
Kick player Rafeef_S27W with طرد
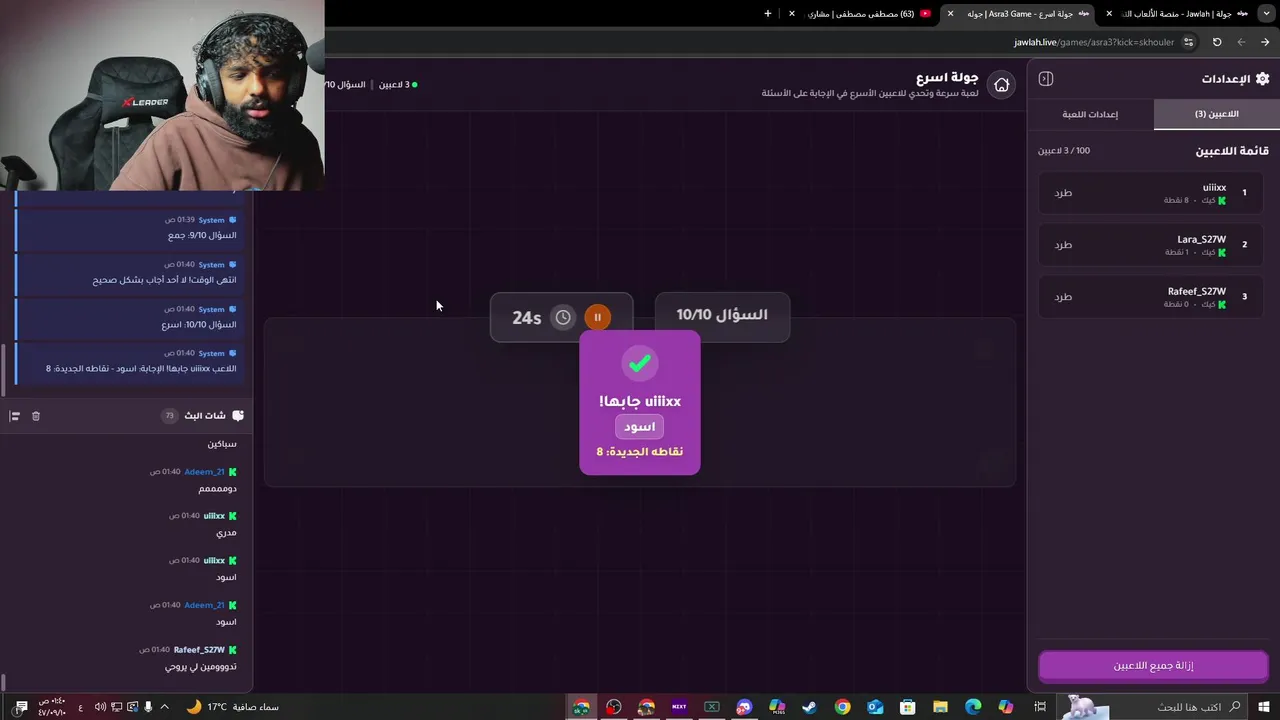point(1063,297)
